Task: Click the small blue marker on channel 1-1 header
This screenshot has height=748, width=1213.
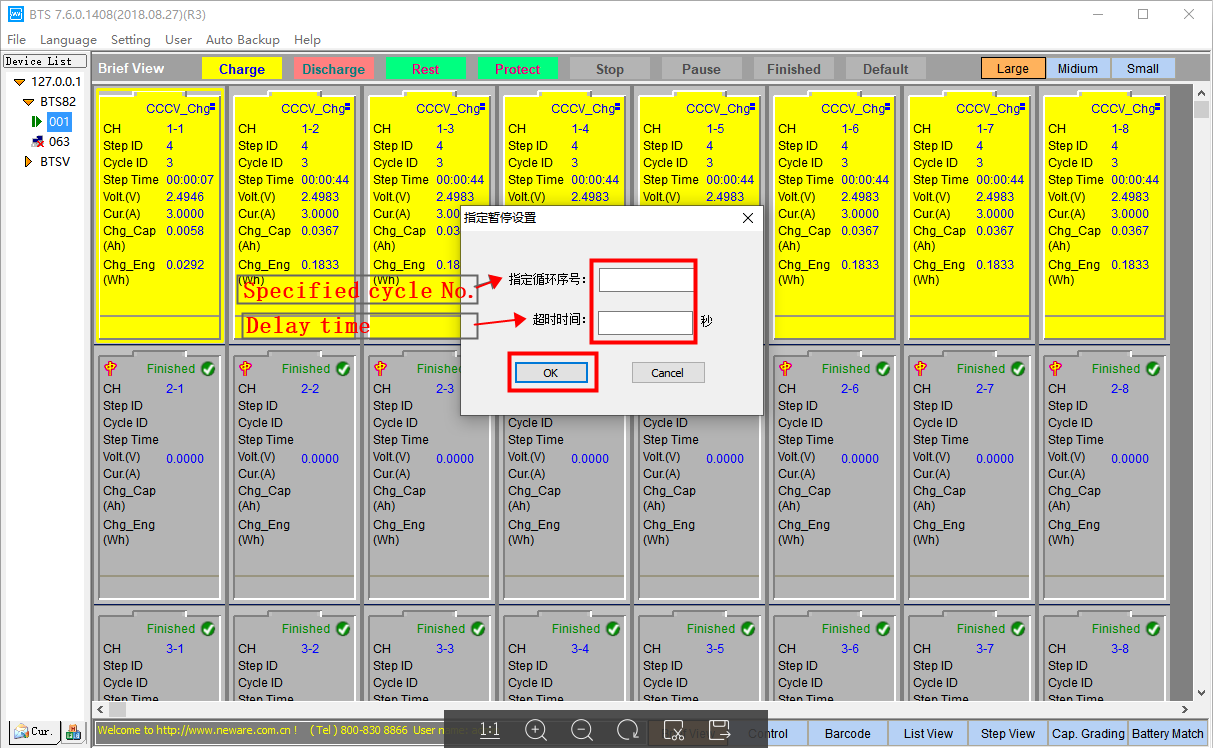Action: [211, 106]
